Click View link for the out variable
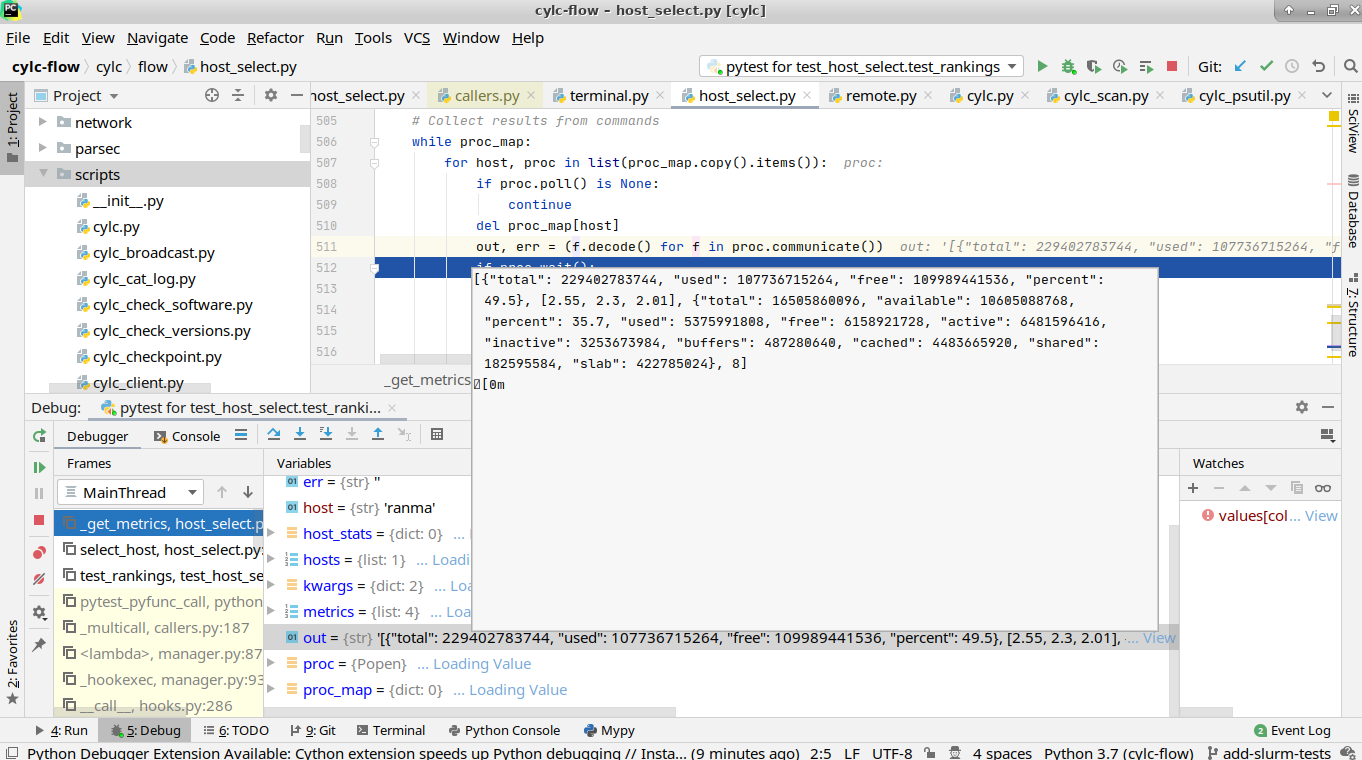Screen dimensions: 1362x760 1159,638
